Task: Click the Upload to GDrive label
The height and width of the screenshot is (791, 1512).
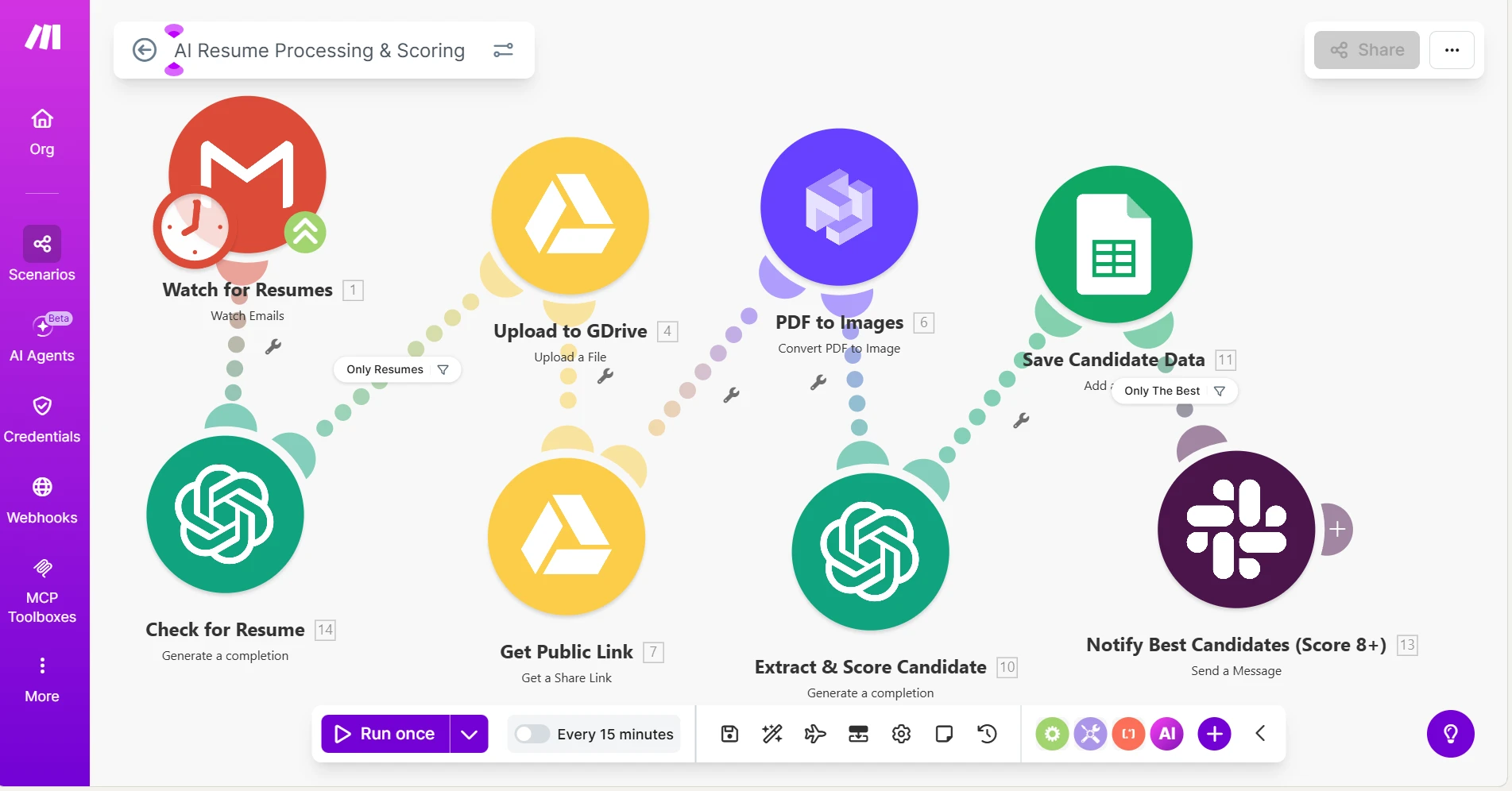Action: click(570, 331)
